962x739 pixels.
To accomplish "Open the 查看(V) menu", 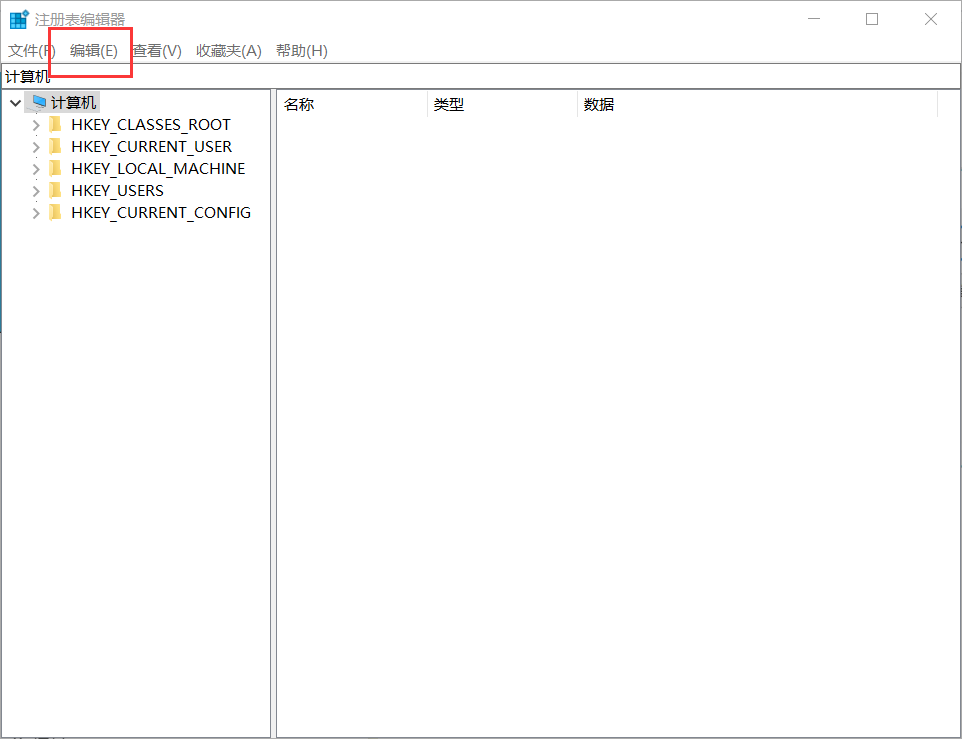I will (153, 50).
